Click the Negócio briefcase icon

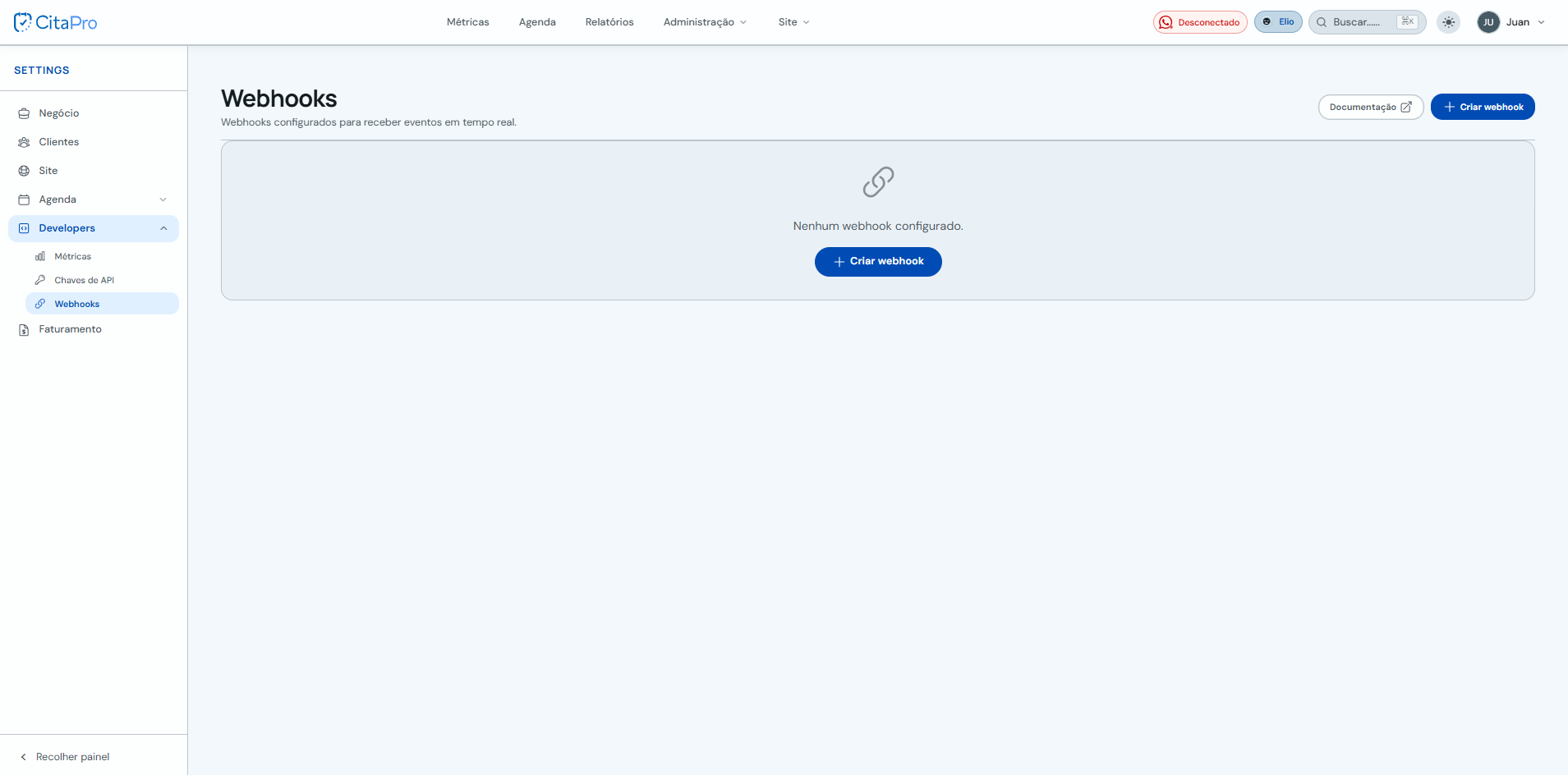click(24, 113)
